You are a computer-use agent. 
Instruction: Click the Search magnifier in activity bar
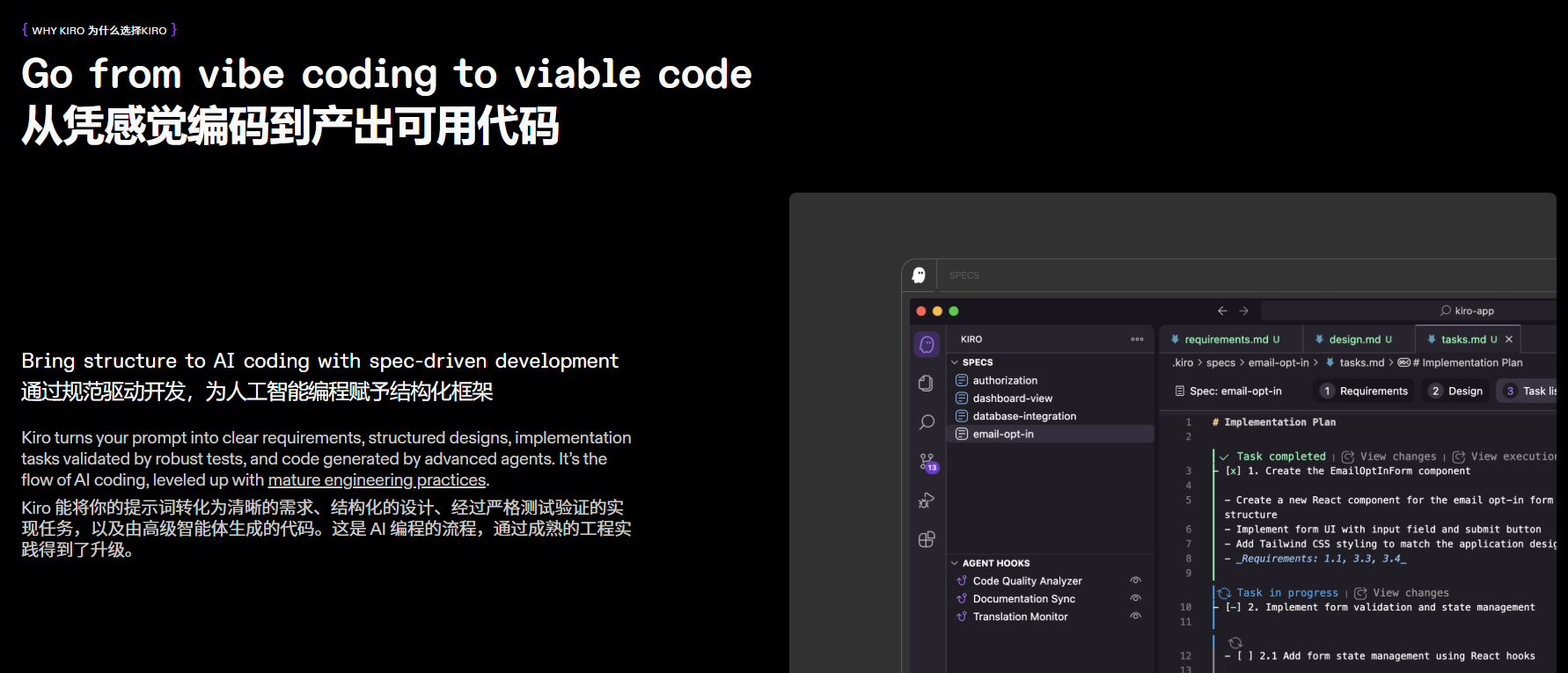[927, 422]
